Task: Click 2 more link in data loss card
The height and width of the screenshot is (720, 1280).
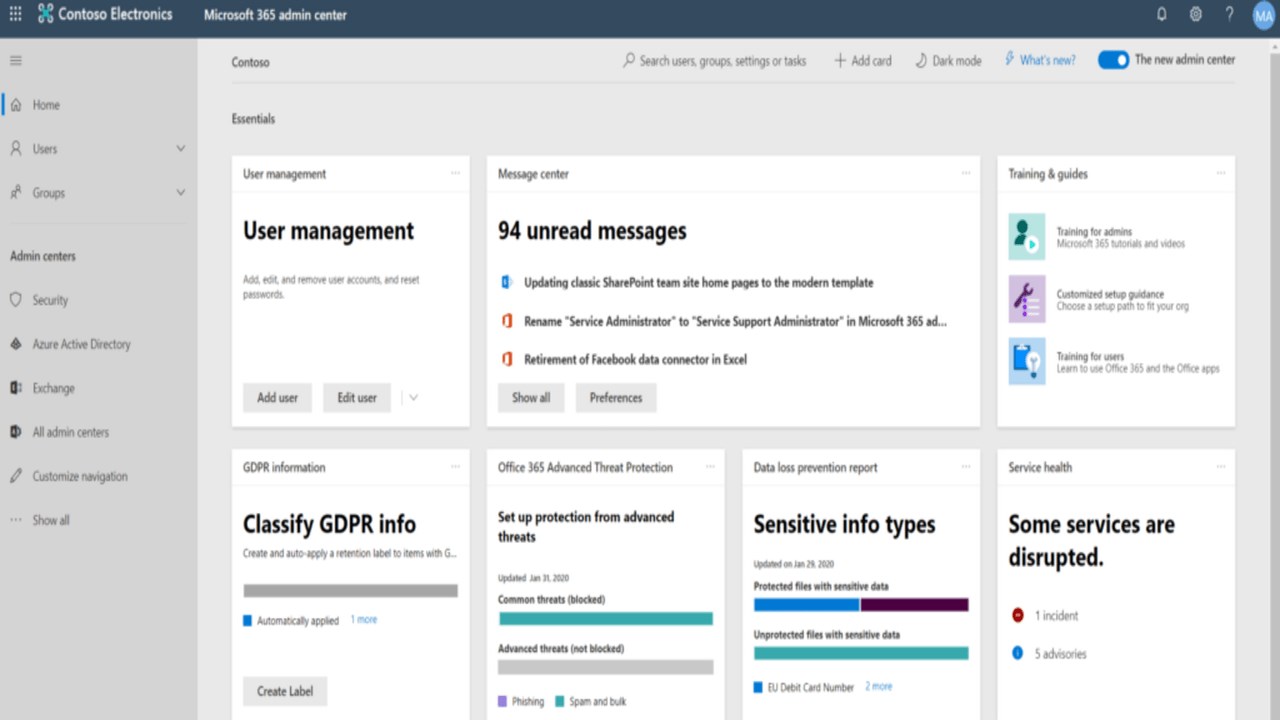Action: 879,687
